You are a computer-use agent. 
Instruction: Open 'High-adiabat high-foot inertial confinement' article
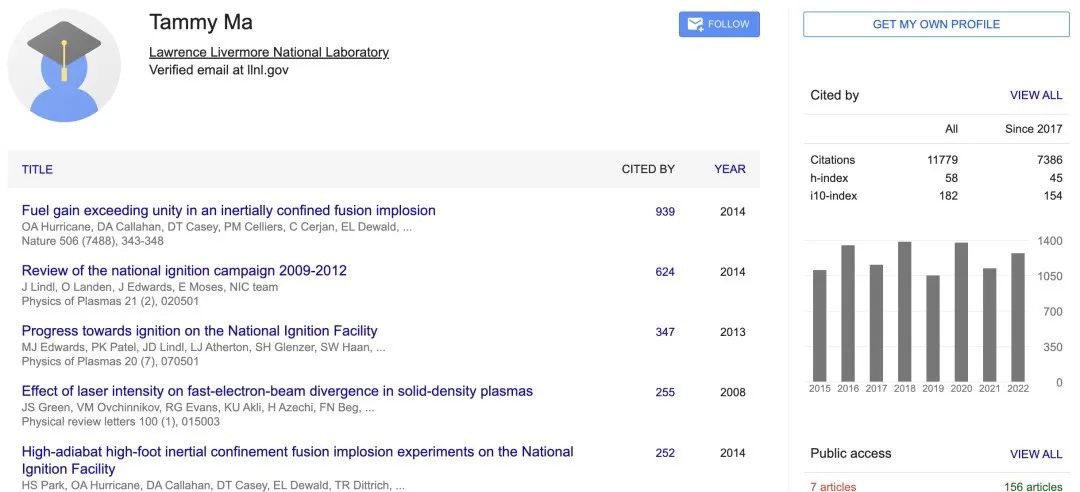[297, 452]
